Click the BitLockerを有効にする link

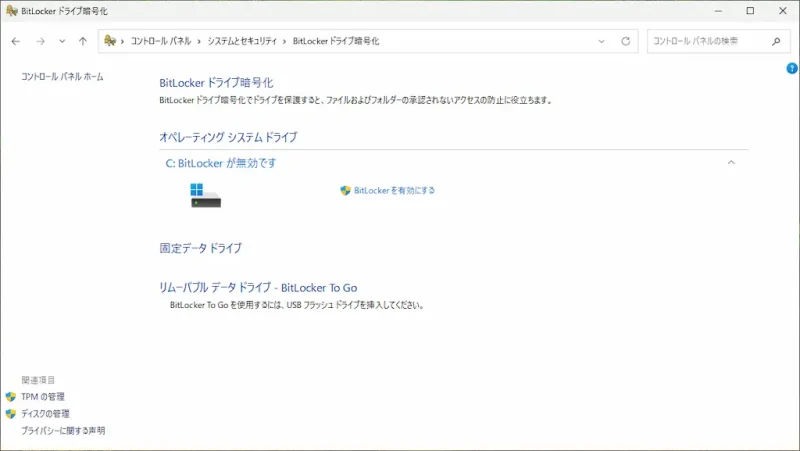(x=394, y=190)
